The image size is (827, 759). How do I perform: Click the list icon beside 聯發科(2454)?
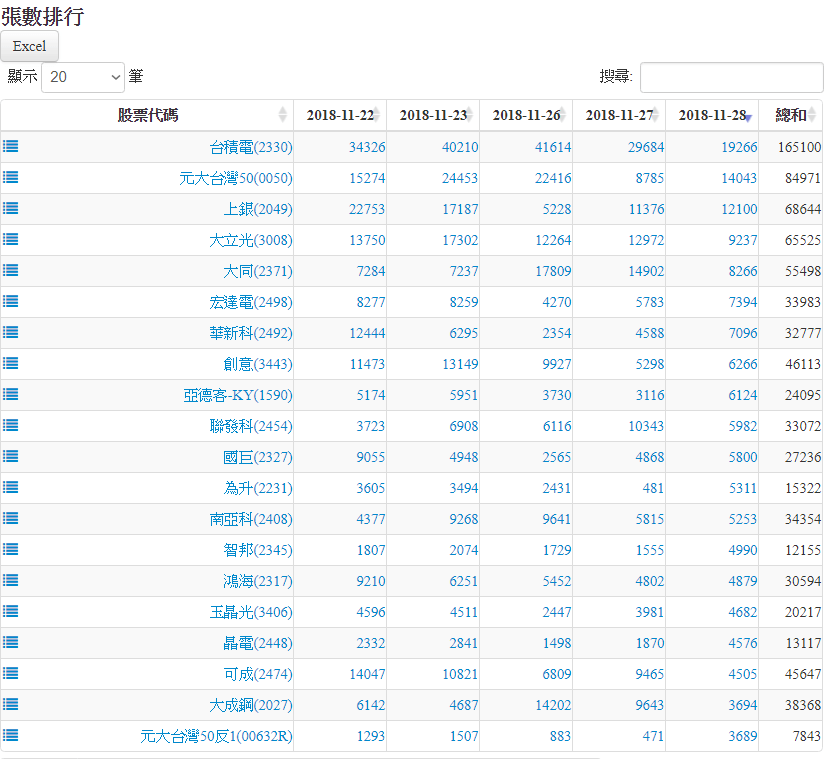[x=10, y=425]
